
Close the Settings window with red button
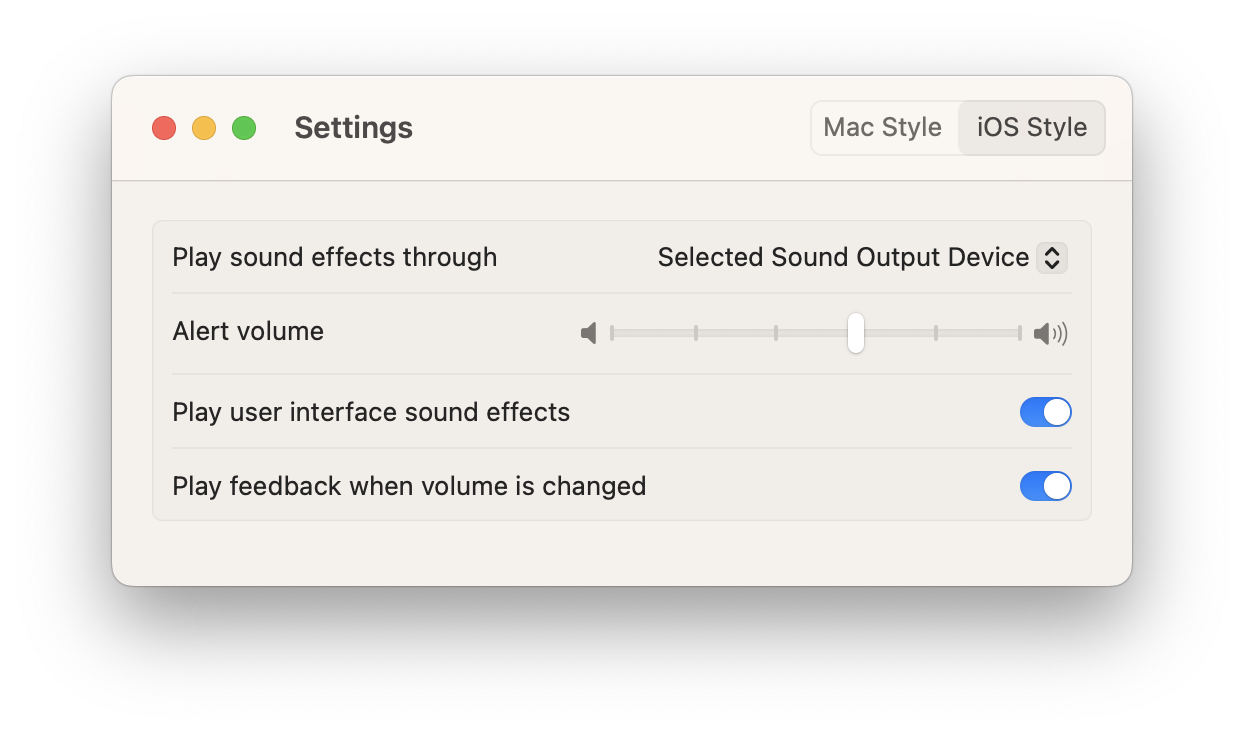pos(164,128)
